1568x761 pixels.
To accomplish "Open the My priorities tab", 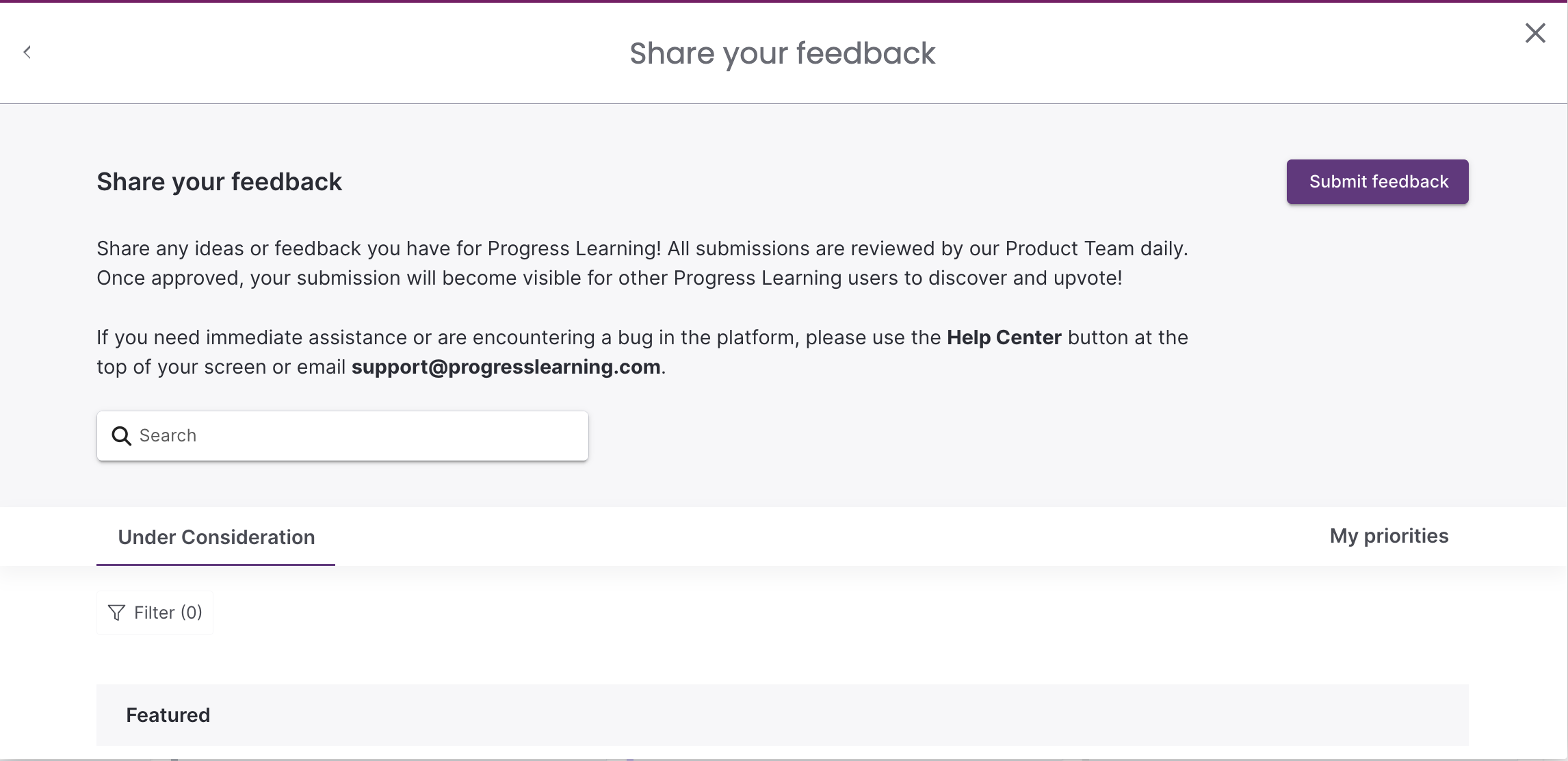I will pyautogui.click(x=1389, y=536).
